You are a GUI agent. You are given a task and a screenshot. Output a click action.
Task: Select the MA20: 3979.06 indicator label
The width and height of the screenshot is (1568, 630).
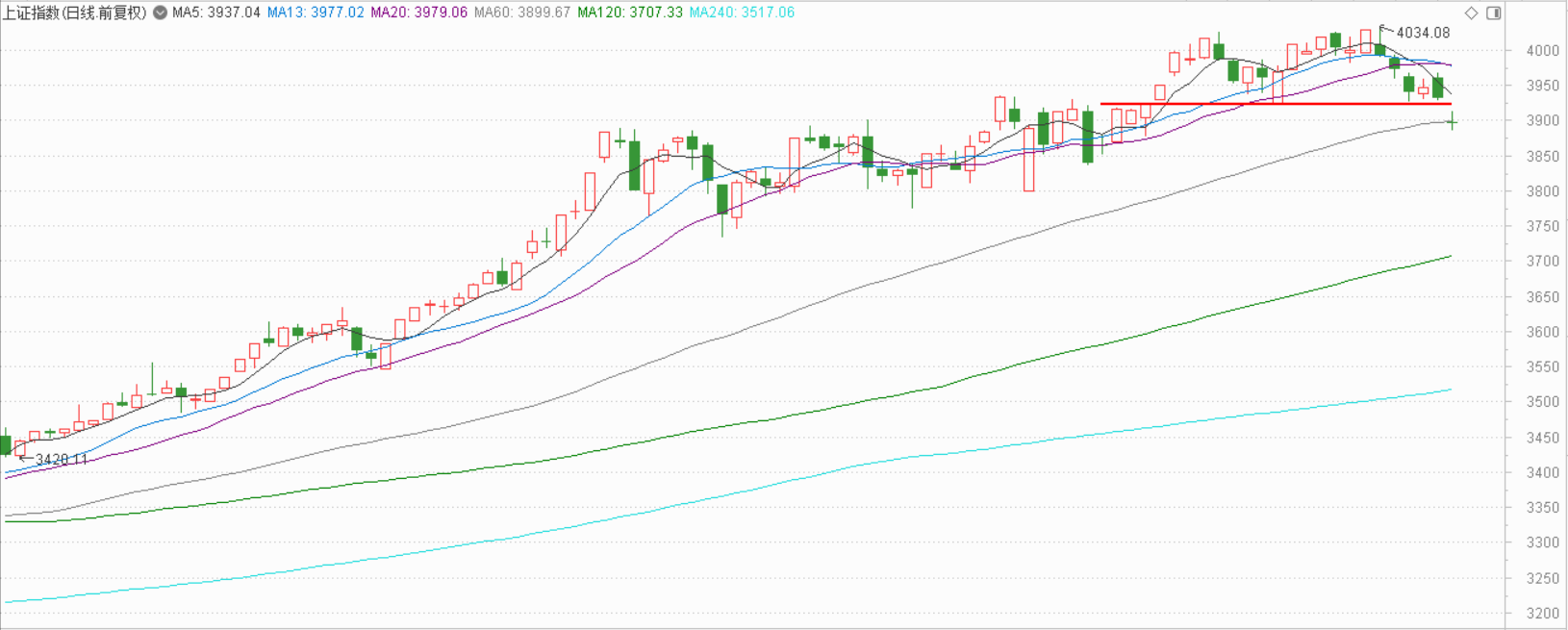click(419, 13)
